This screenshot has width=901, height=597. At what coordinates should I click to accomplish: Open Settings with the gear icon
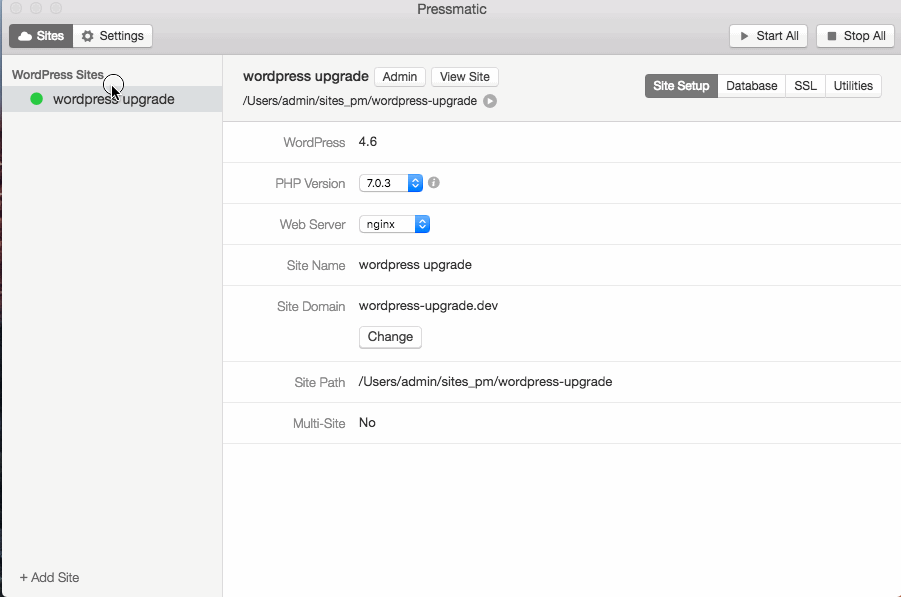(113, 36)
